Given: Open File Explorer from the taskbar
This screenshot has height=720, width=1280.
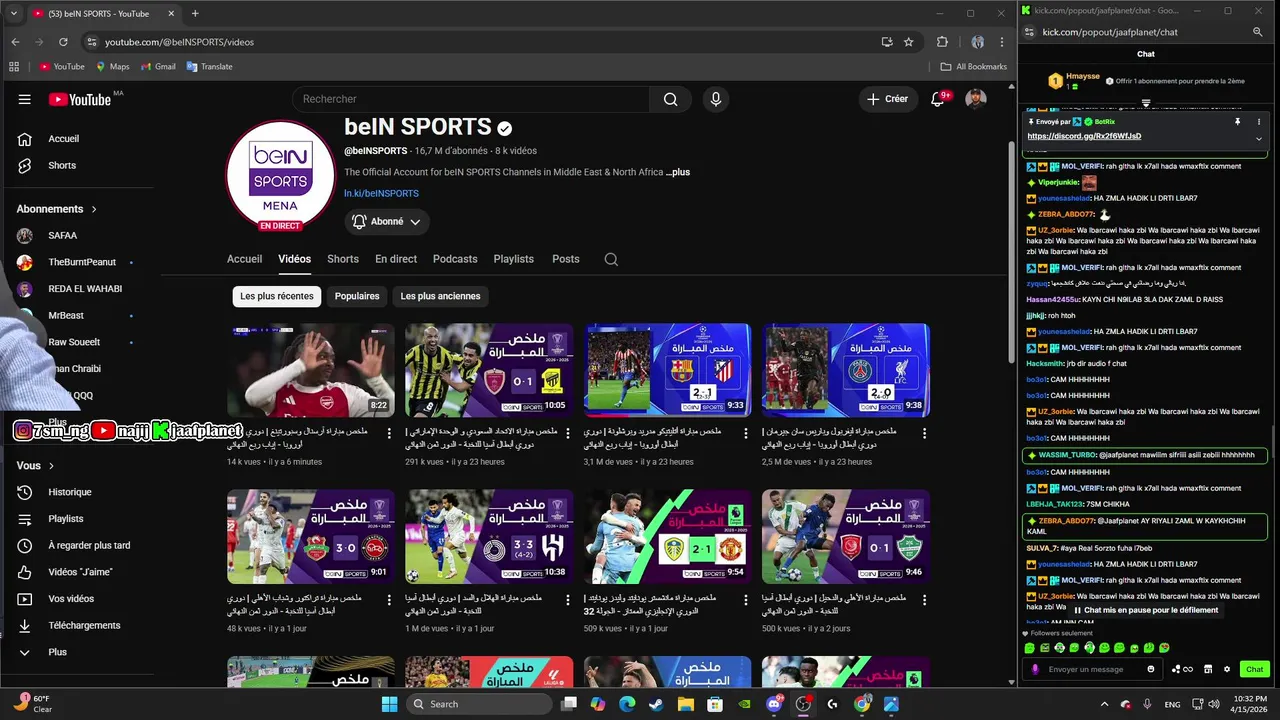Looking at the screenshot, I should (685, 704).
